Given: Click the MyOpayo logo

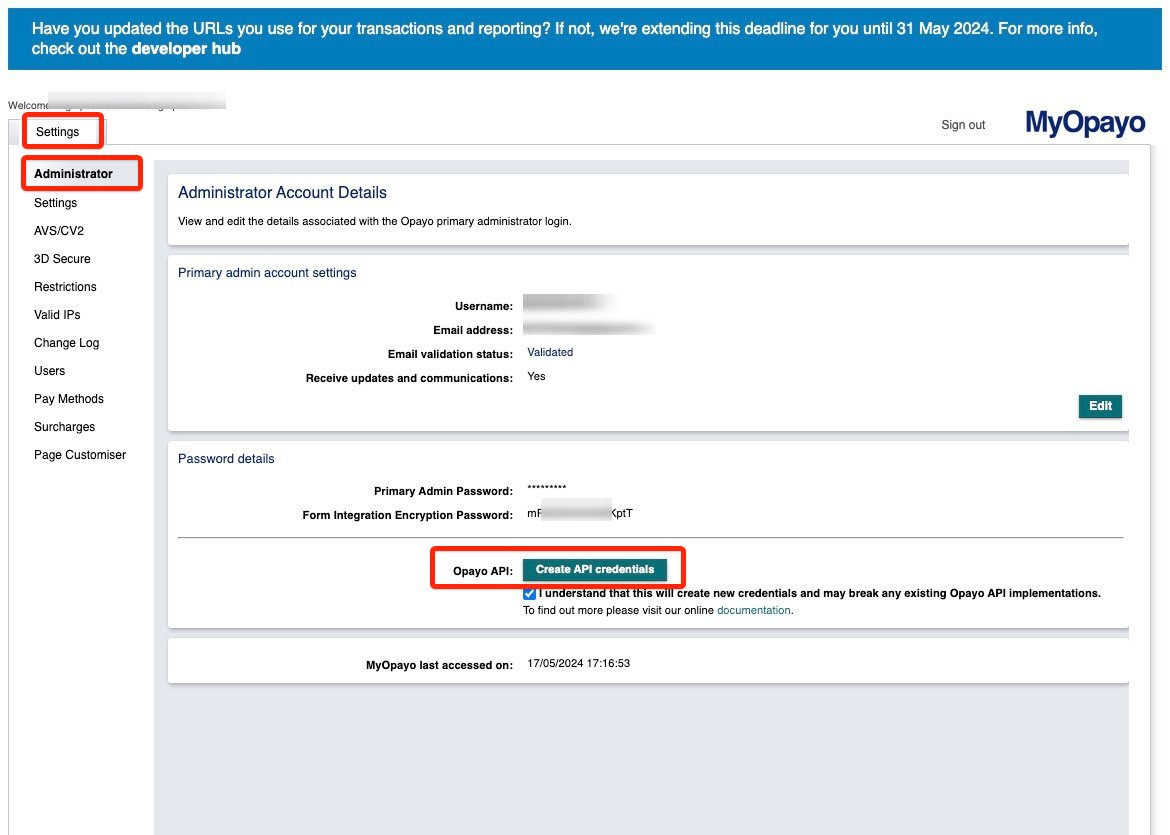Looking at the screenshot, I should click(1085, 122).
